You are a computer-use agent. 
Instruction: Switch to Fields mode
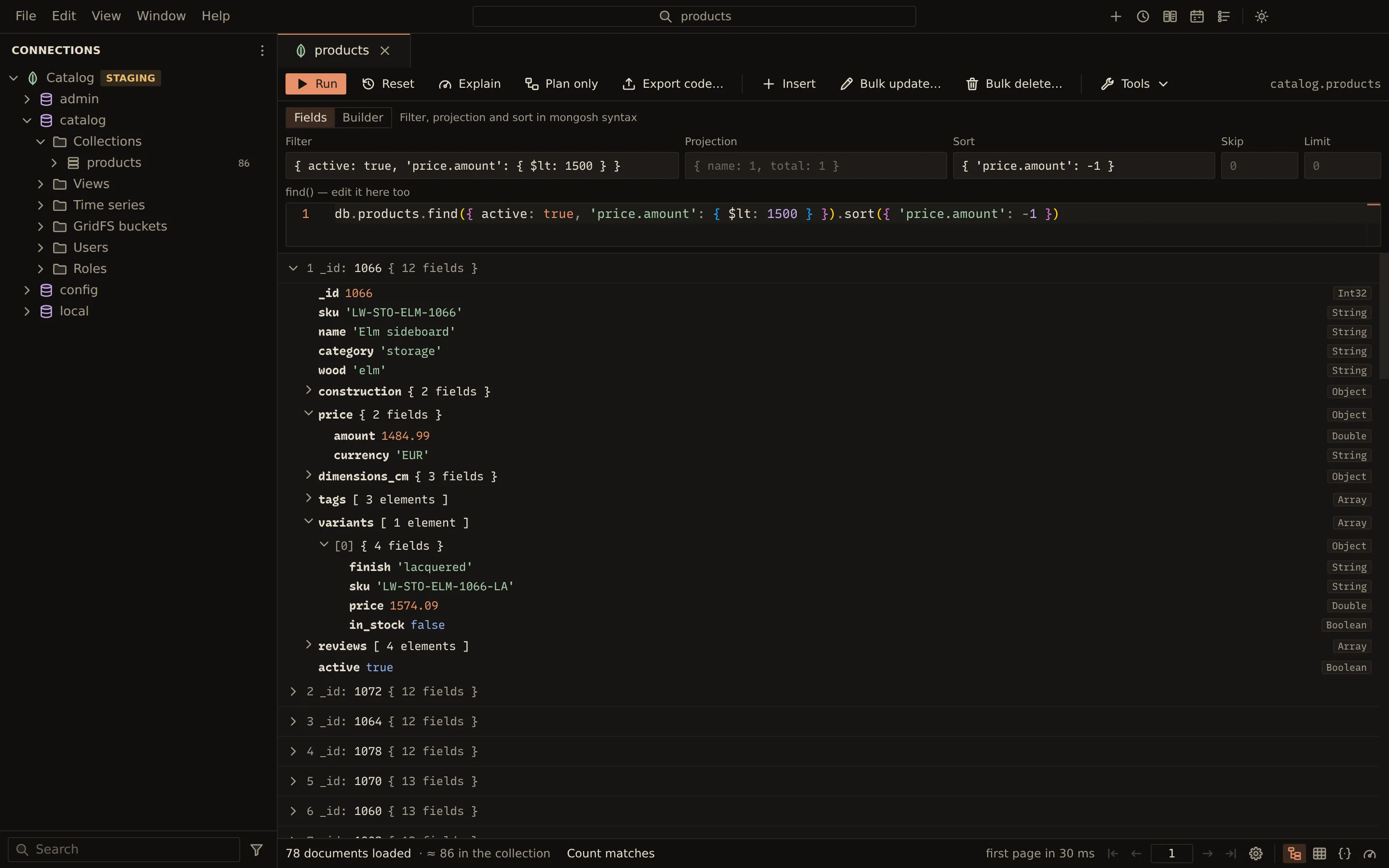(x=311, y=118)
